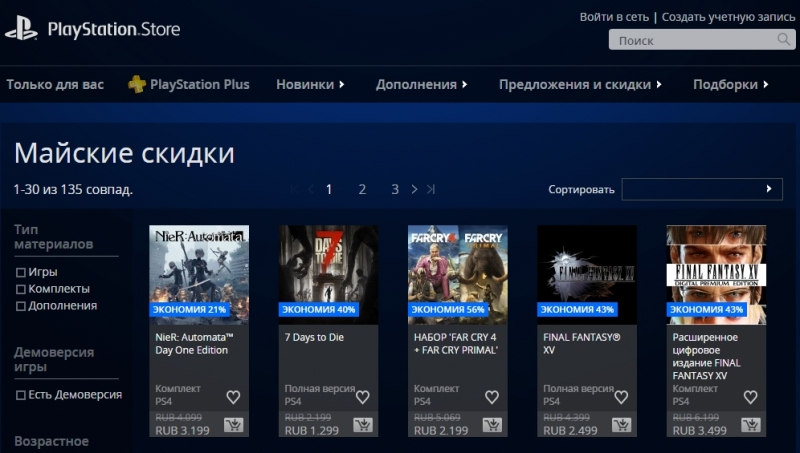Check the Комплекты filter checkbox
This screenshot has height=453, width=800.
(x=20, y=289)
